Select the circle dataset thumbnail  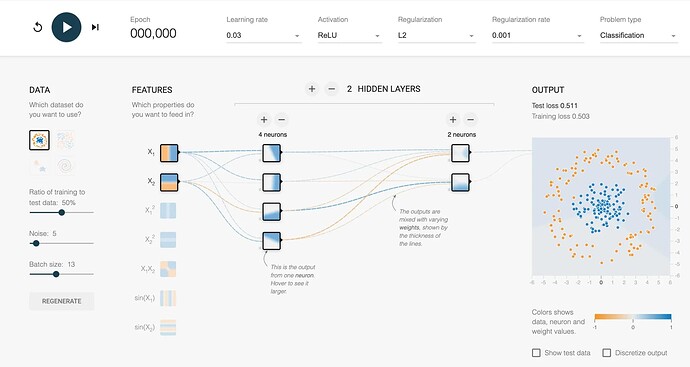pyautogui.click(x=39, y=140)
